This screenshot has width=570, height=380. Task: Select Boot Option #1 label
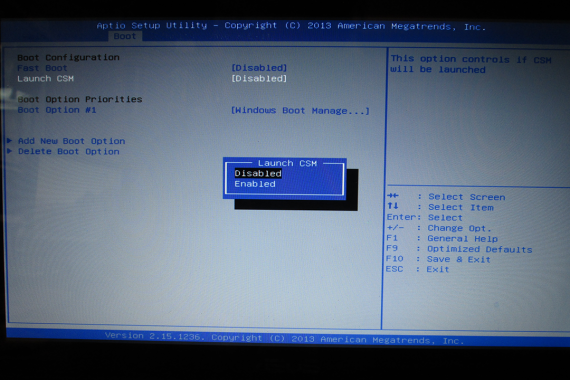57,110
